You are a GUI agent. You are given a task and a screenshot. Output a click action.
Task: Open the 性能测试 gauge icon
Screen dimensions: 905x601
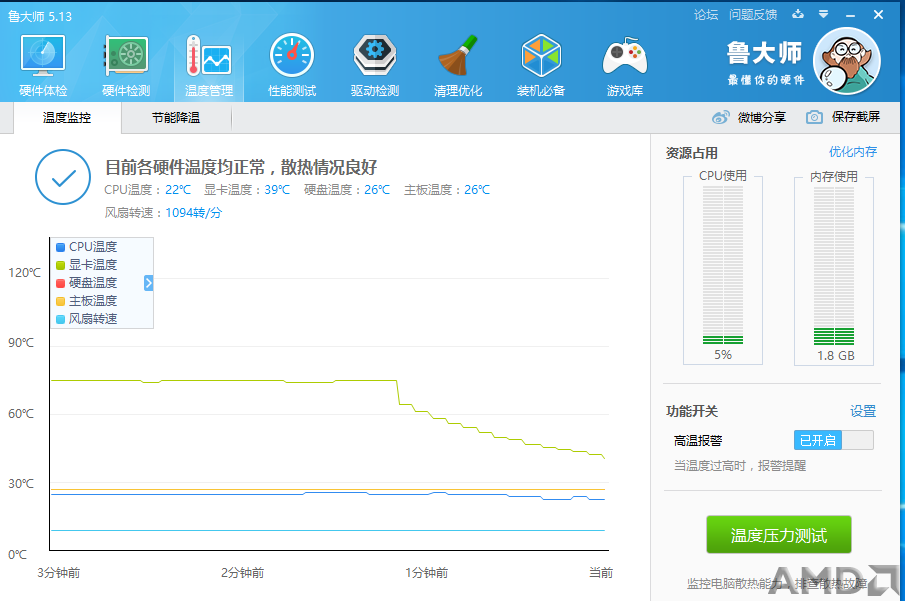click(x=292, y=55)
